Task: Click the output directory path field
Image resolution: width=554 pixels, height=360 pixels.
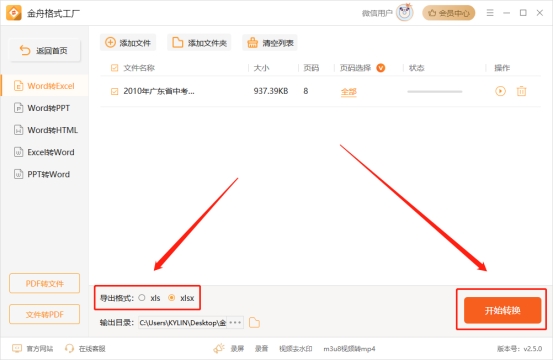Action: click(182, 323)
